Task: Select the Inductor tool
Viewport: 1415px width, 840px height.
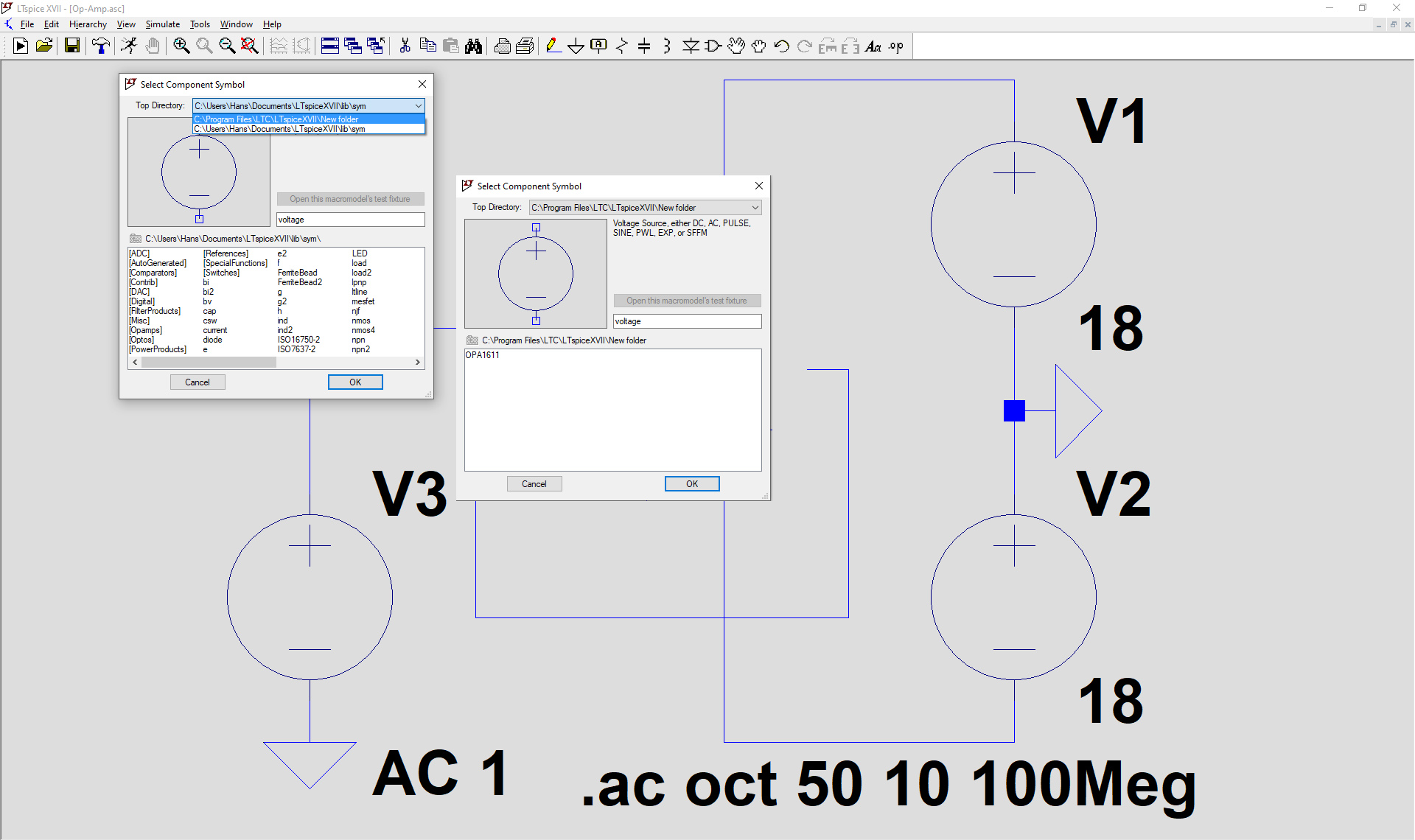Action: [667, 46]
